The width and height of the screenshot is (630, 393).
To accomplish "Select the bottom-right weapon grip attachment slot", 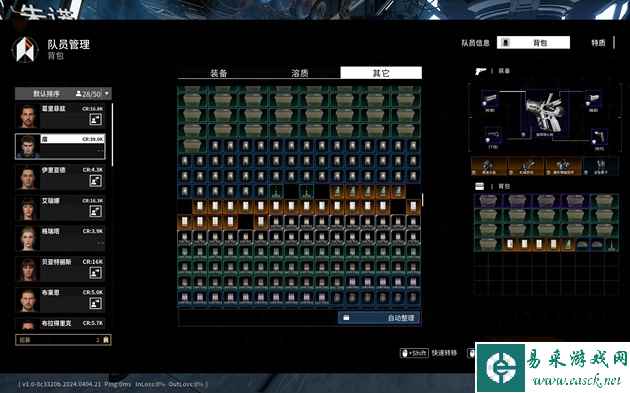I will tap(599, 139).
